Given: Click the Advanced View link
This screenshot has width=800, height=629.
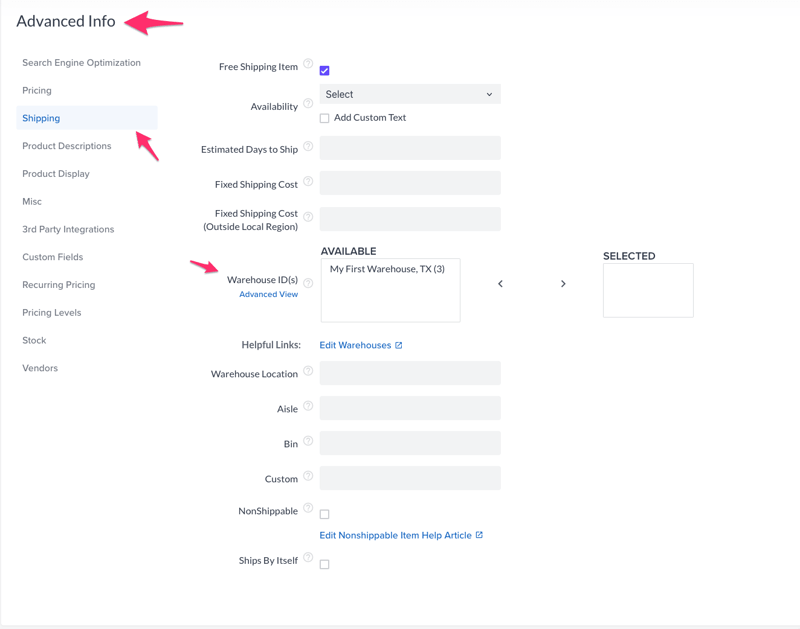Looking at the screenshot, I should pos(268,295).
